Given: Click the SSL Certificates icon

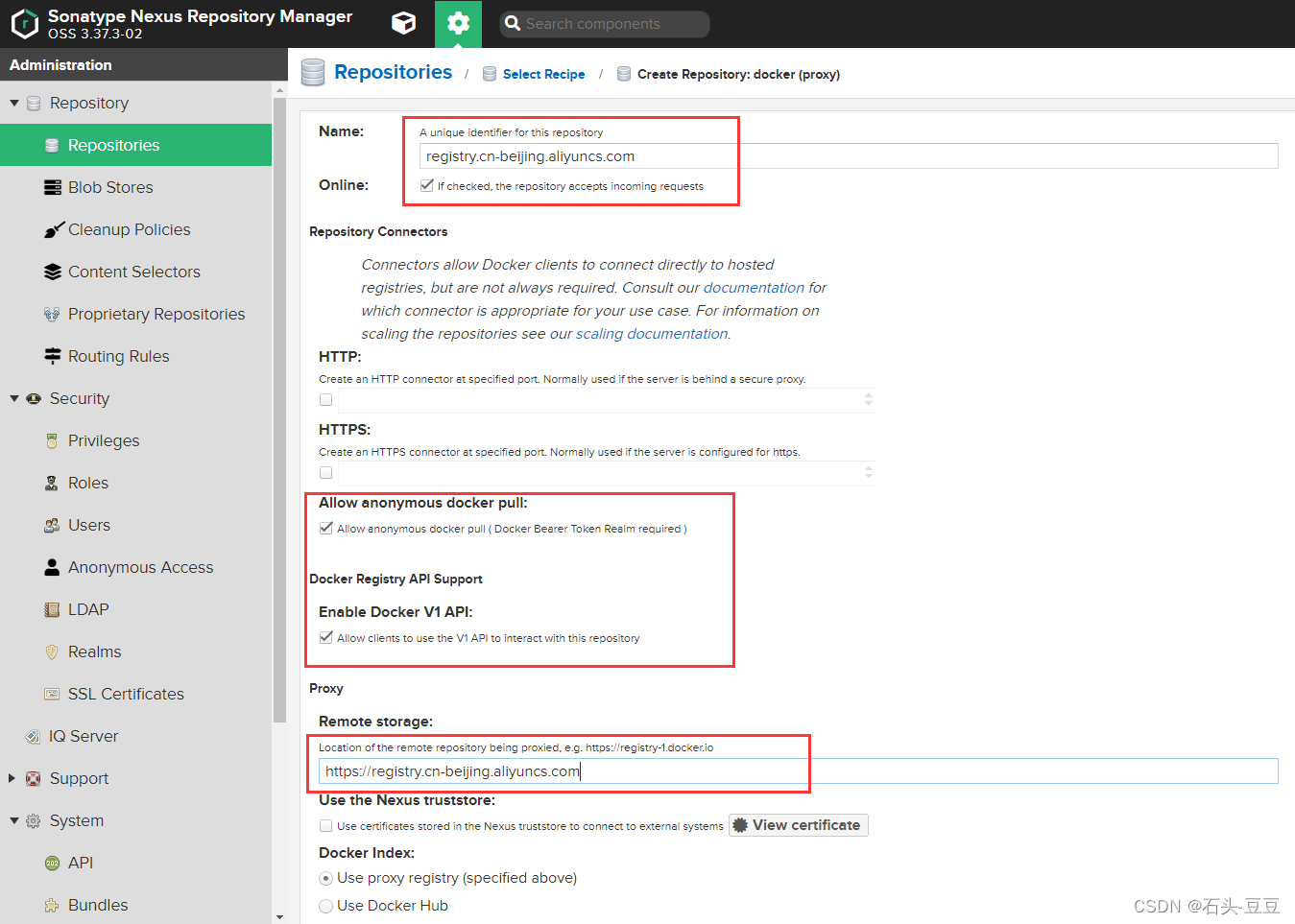Looking at the screenshot, I should [x=53, y=694].
